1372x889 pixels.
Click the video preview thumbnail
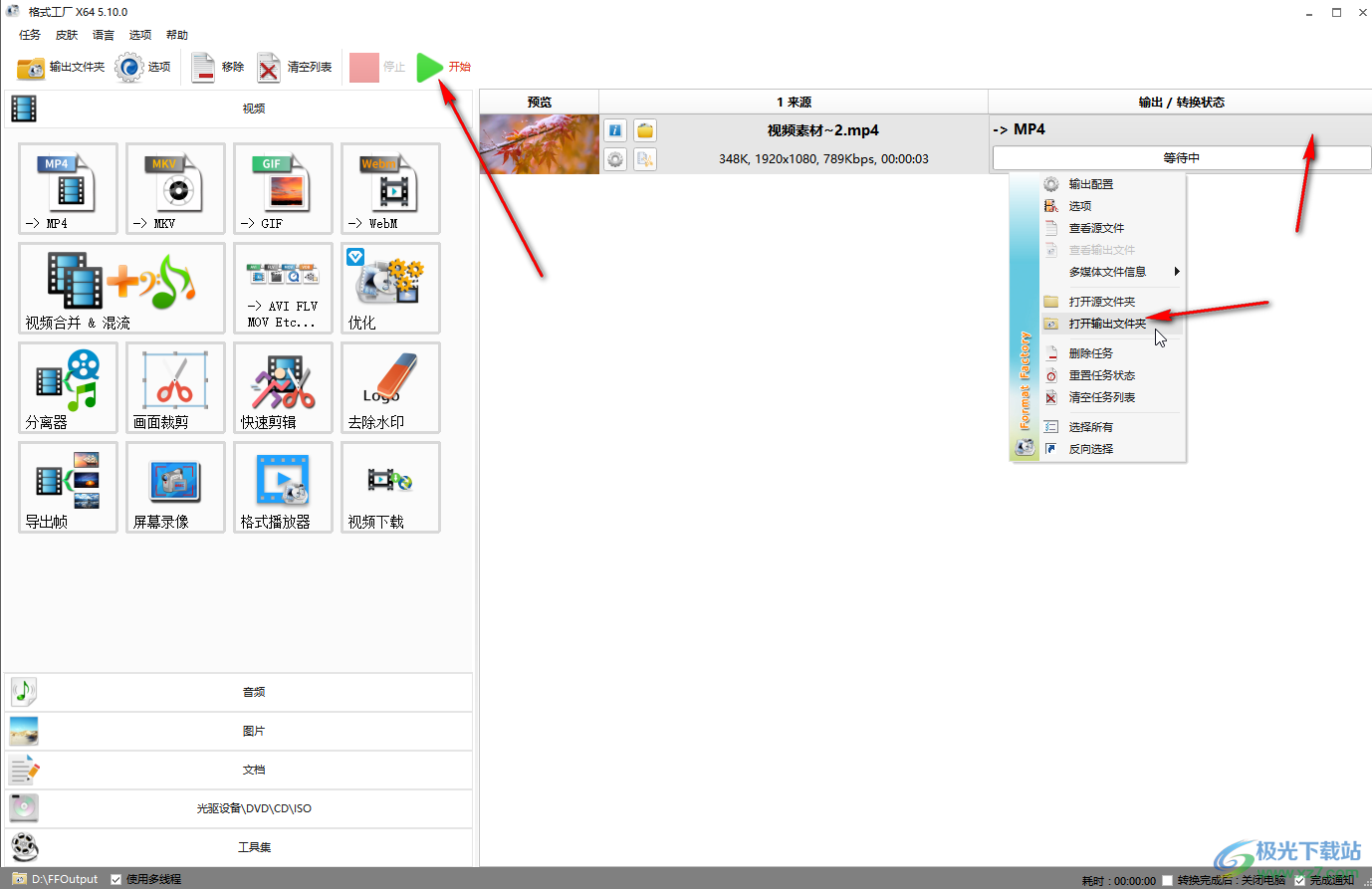tap(540, 144)
